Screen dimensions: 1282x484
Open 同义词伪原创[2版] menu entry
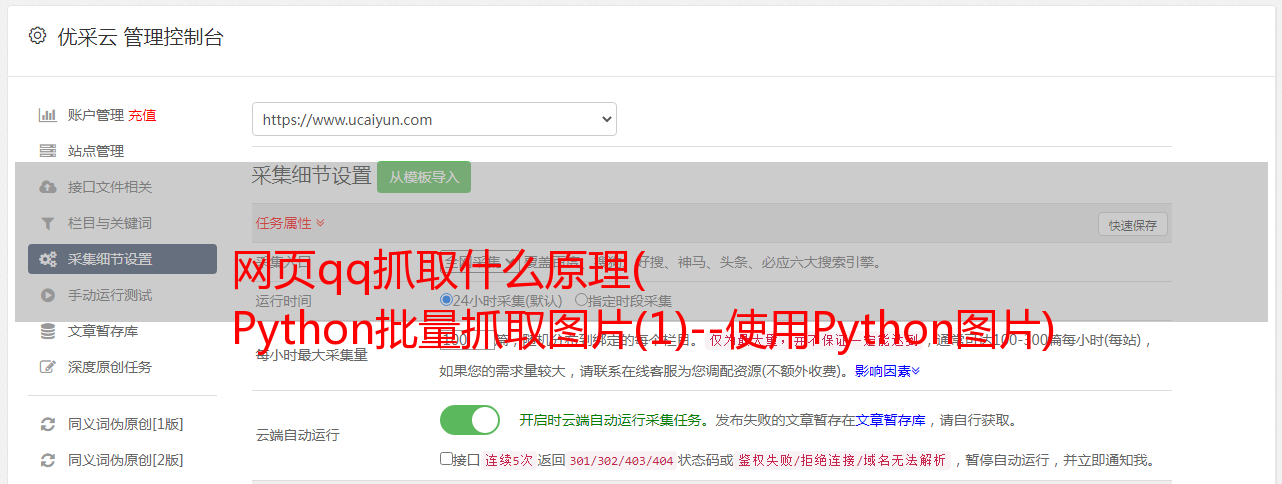click(125, 460)
